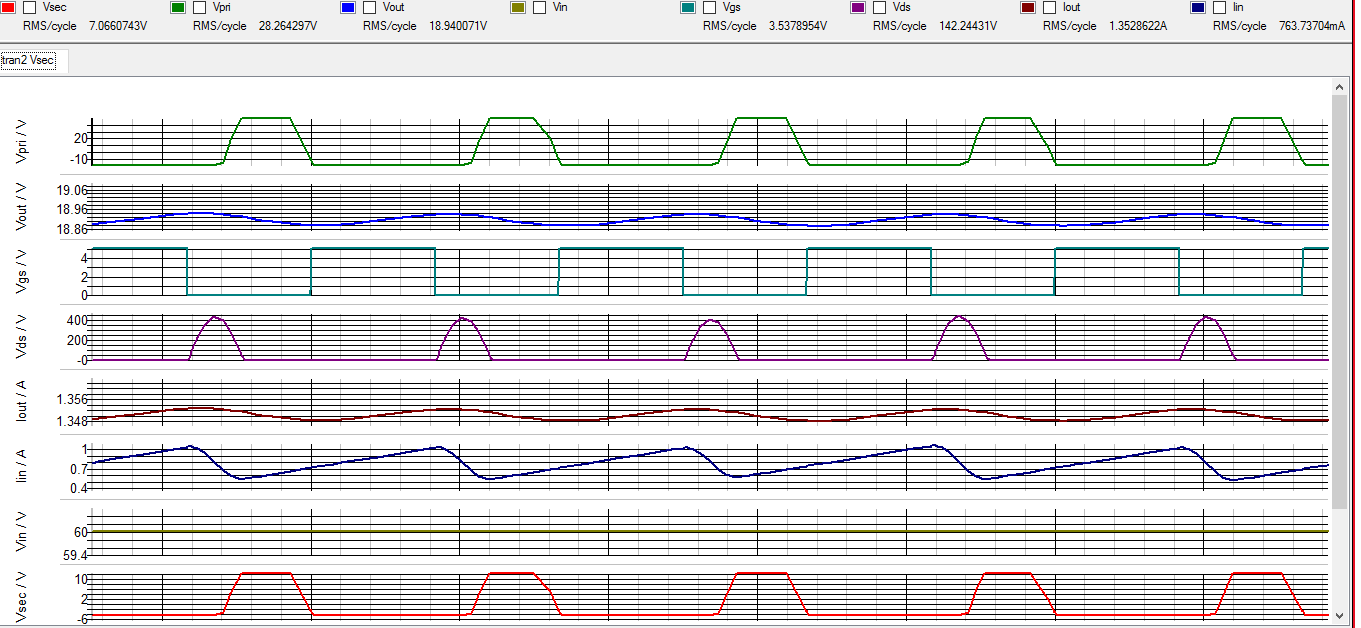Tick the Iin curve checkbox

[x=1219, y=7]
